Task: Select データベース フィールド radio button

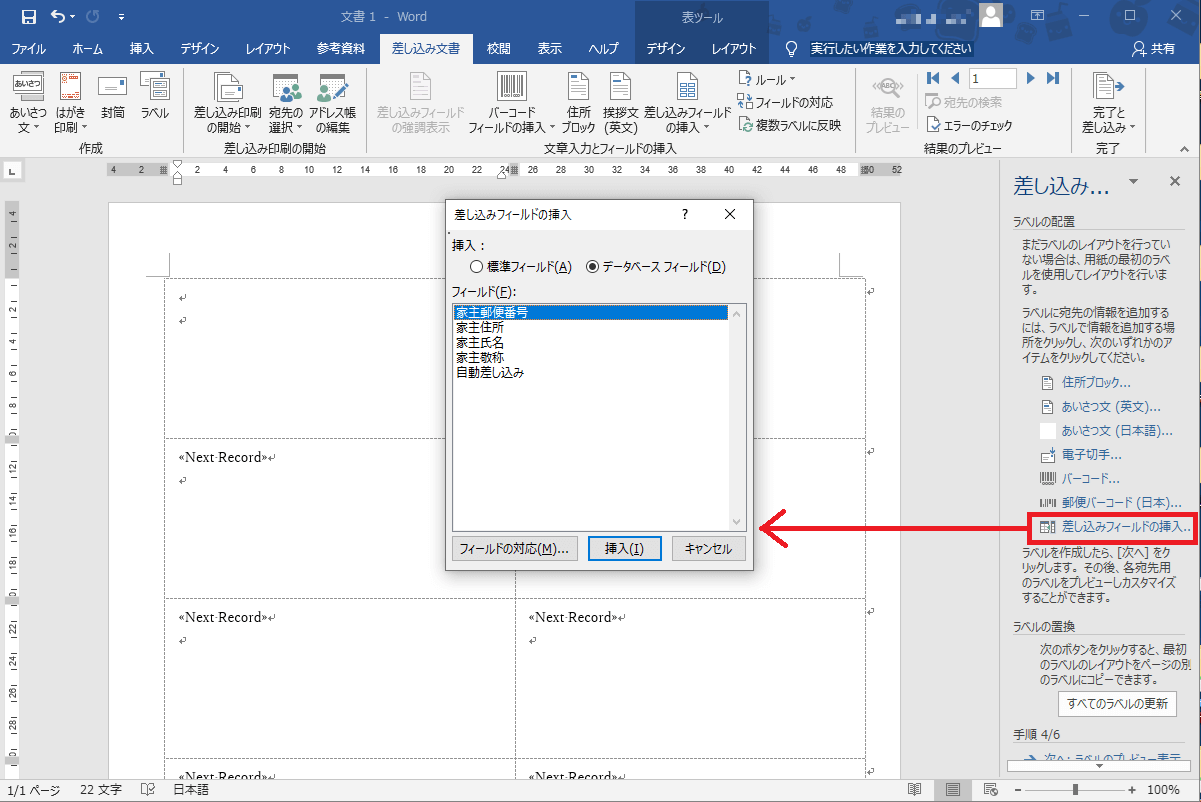Action: point(592,267)
